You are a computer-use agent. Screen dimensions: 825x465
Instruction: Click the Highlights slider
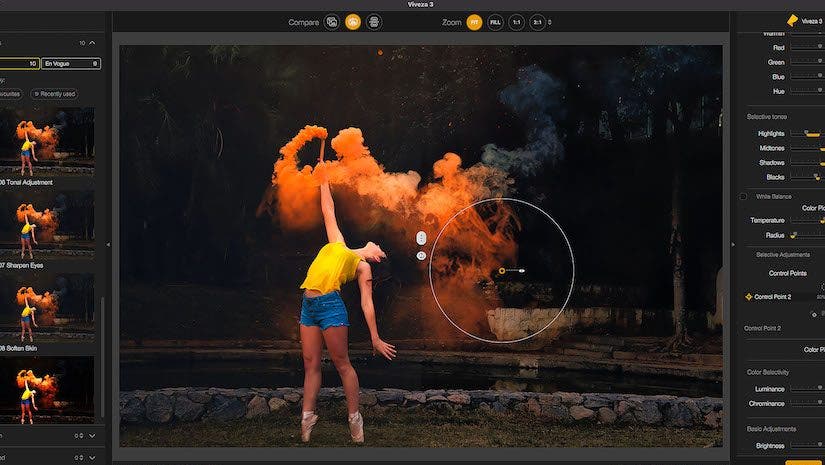pyautogui.click(x=807, y=134)
